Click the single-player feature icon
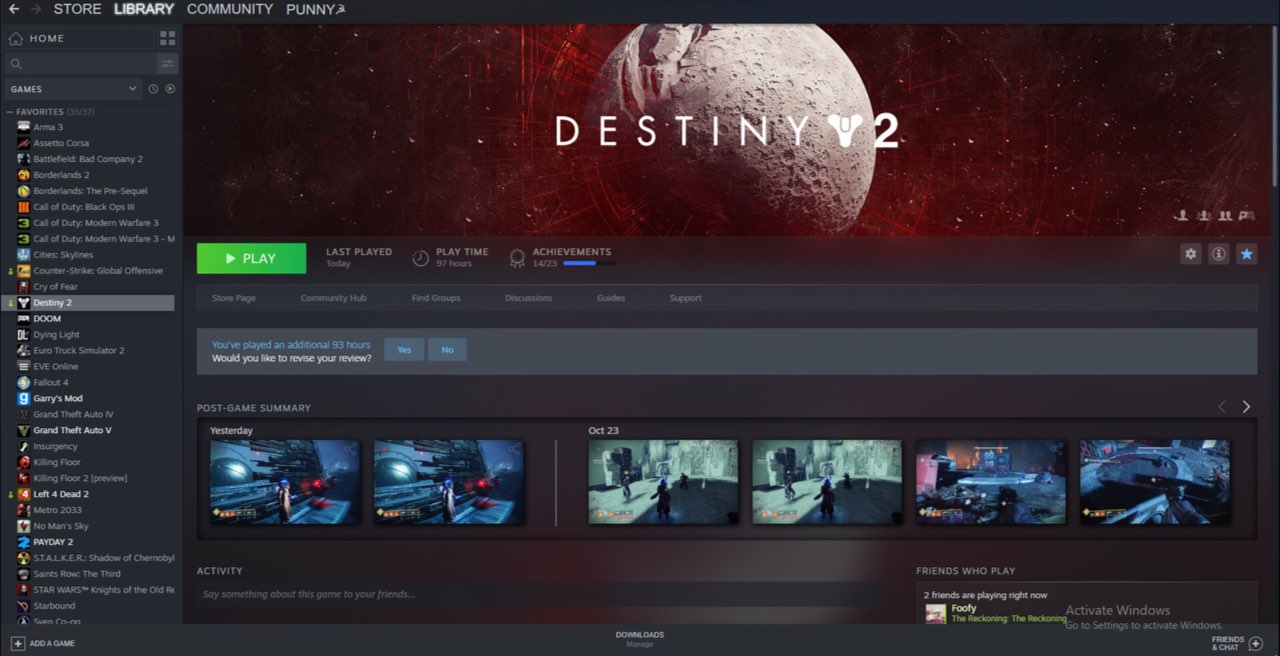The width and height of the screenshot is (1280, 656). click(1182, 215)
